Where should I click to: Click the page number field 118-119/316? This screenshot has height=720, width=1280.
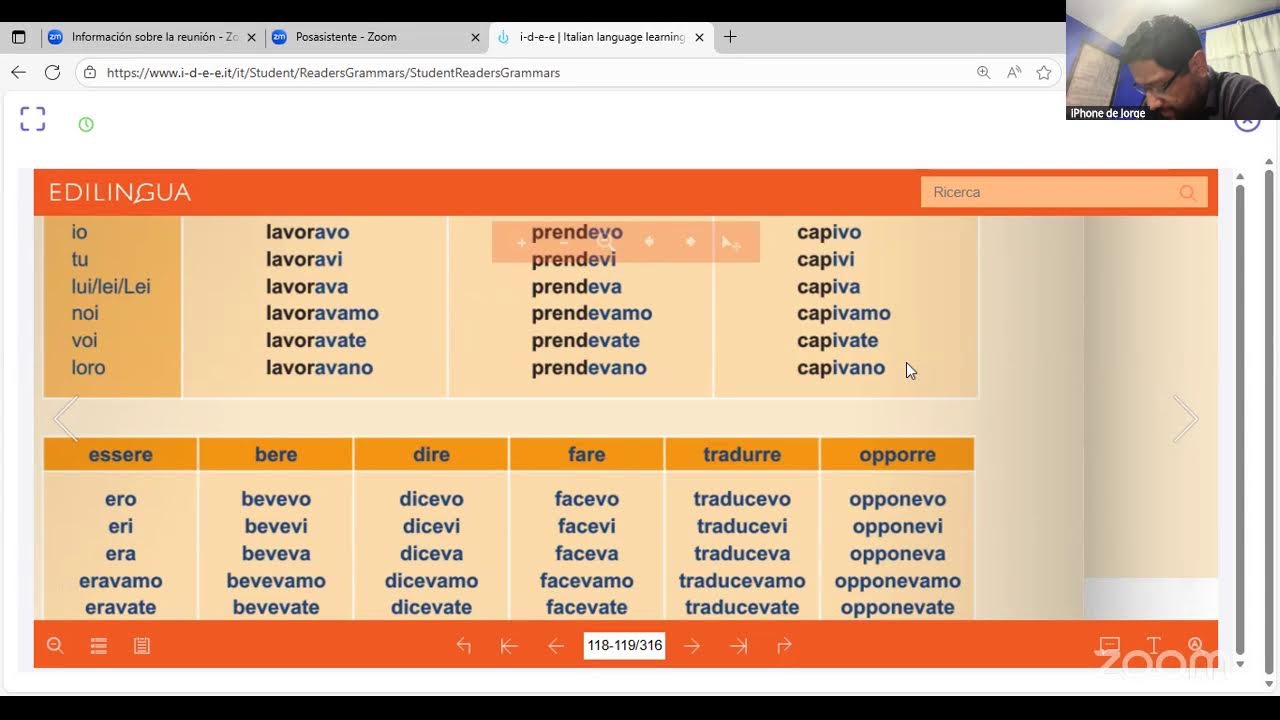625,646
